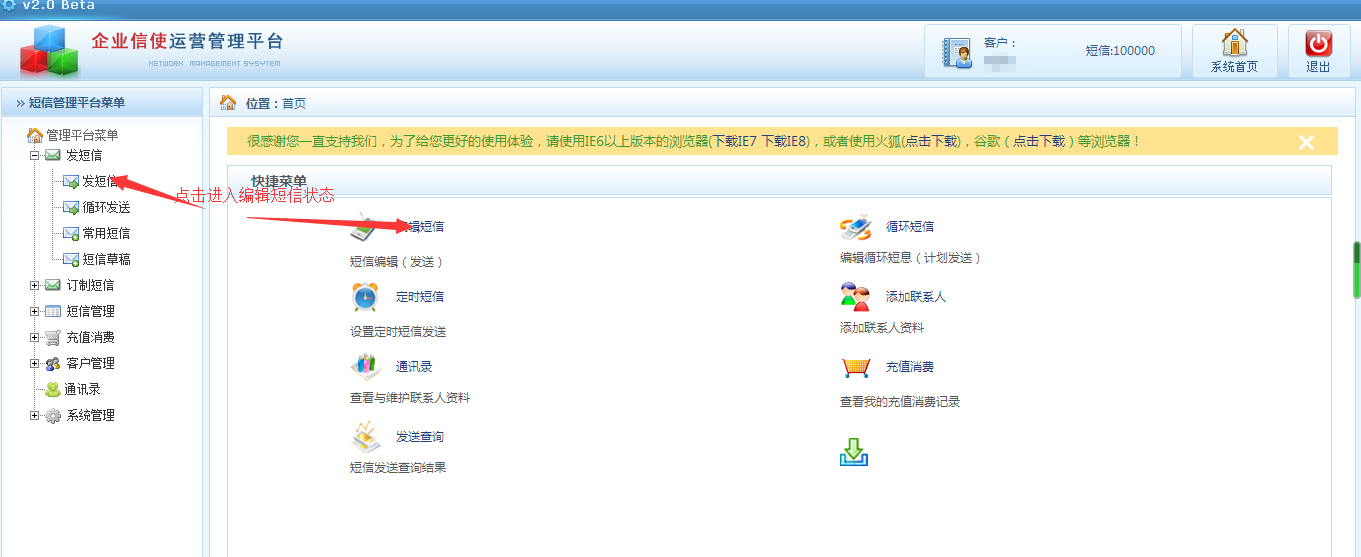This screenshot has width=1361, height=557.
Task: Click the 管理平台菜单 house icon
Action: [x=35, y=135]
